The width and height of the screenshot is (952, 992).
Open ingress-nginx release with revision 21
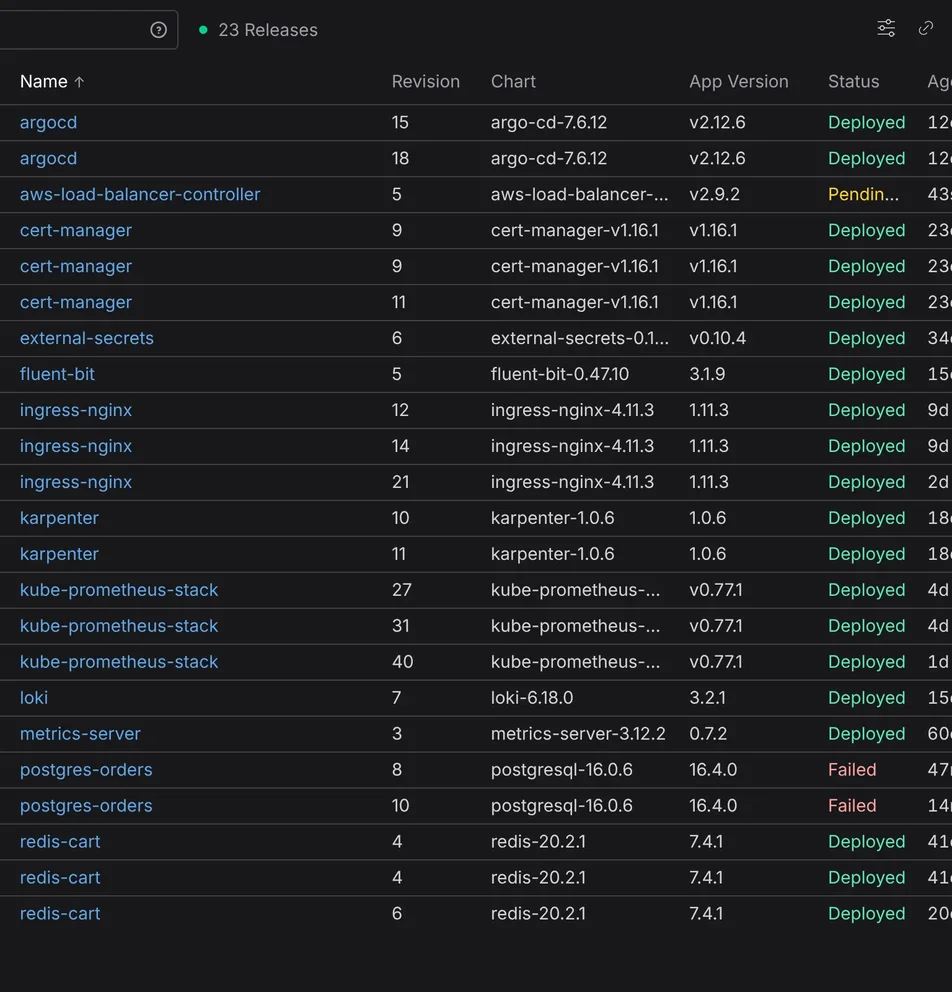click(76, 482)
